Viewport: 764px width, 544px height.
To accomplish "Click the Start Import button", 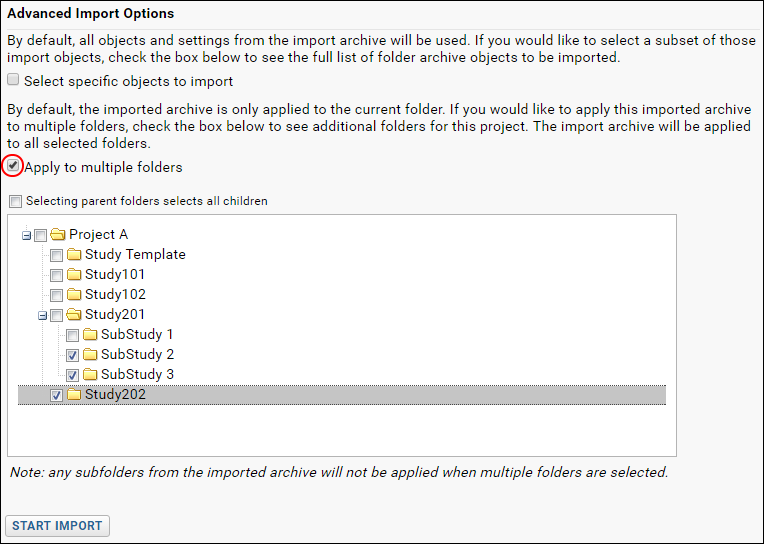I will pyautogui.click(x=57, y=525).
